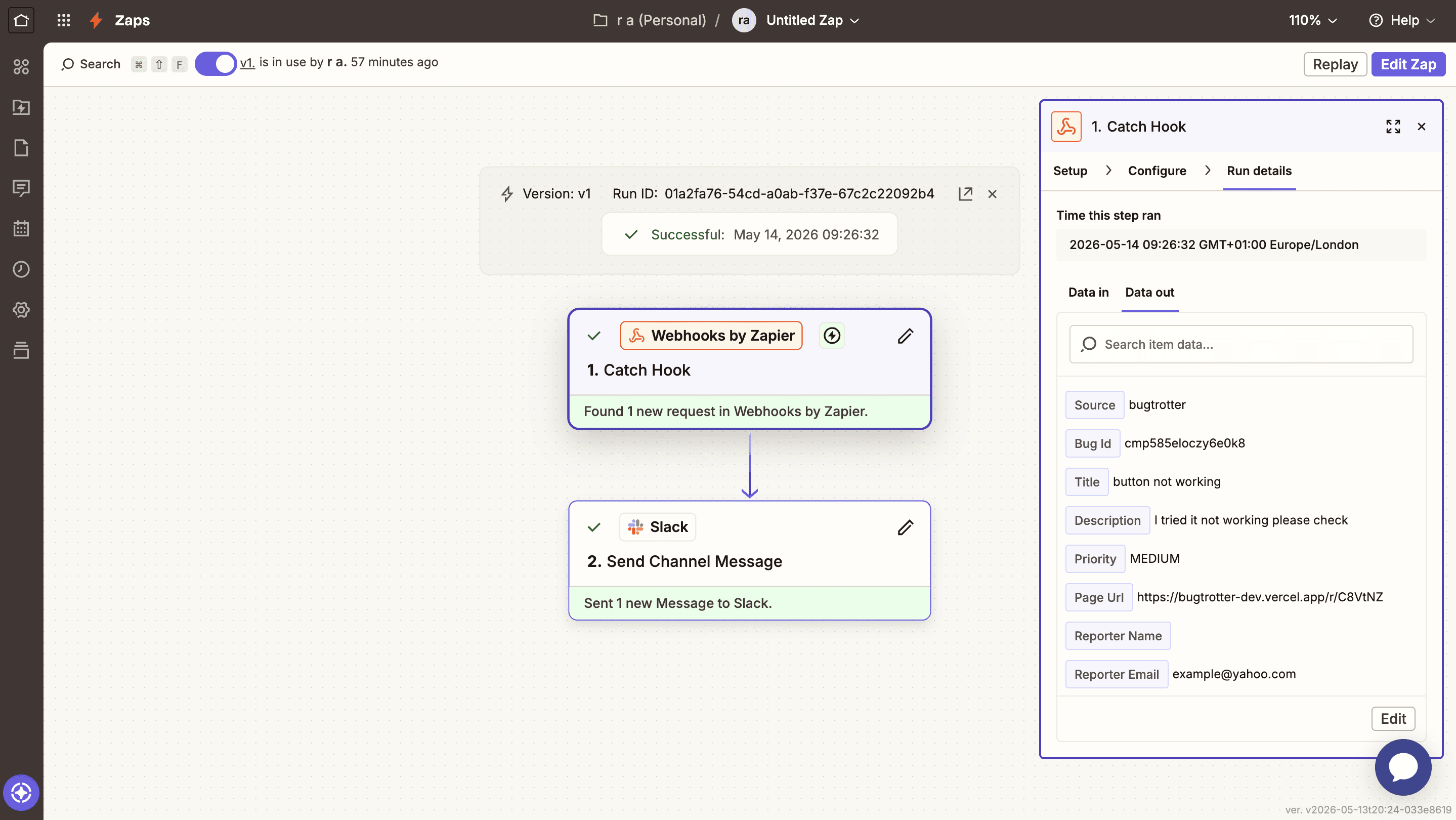Click the Description field label
The image size is (1456, 820).
point(1107,520)
